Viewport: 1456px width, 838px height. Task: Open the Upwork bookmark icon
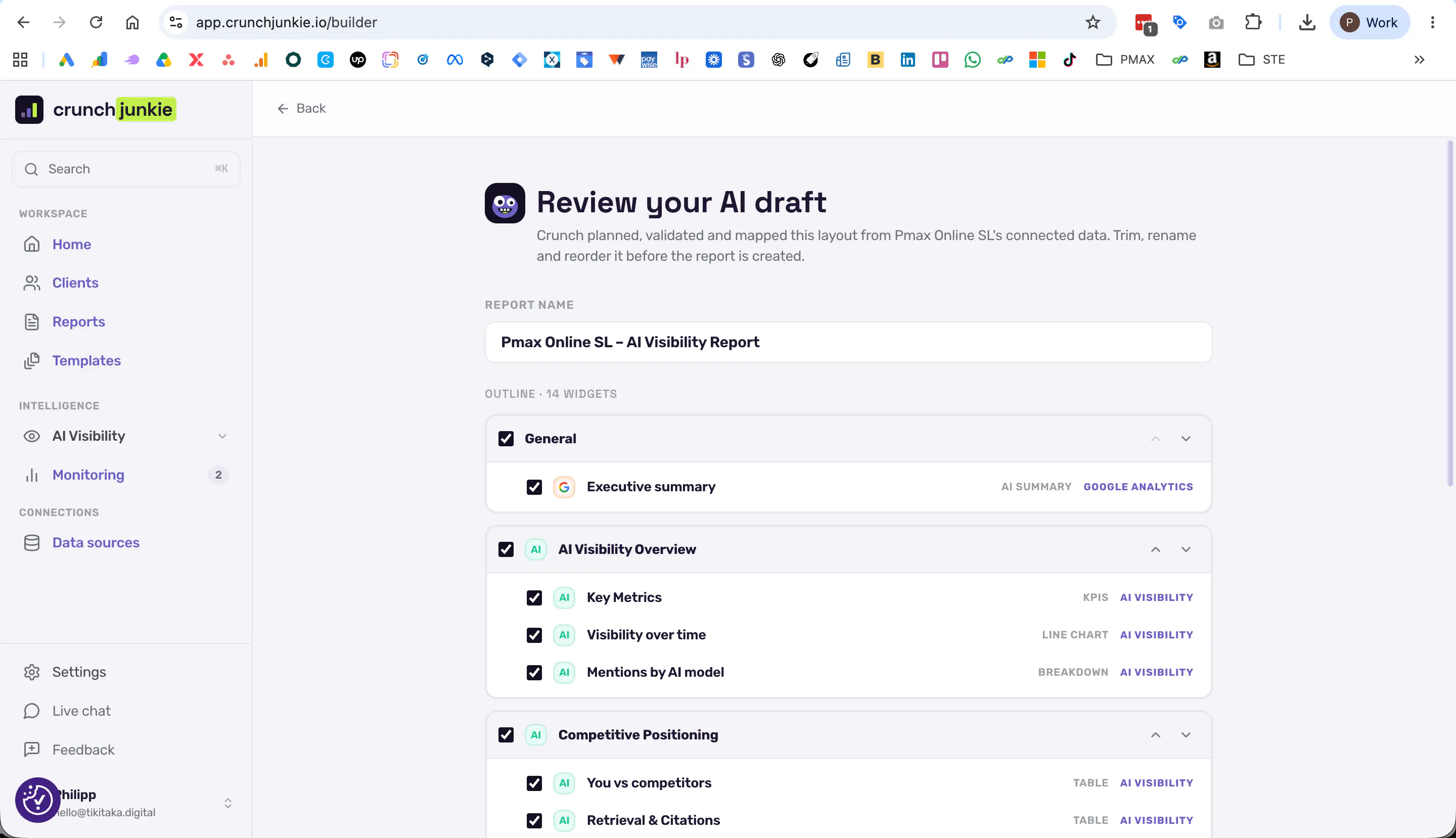357,59
